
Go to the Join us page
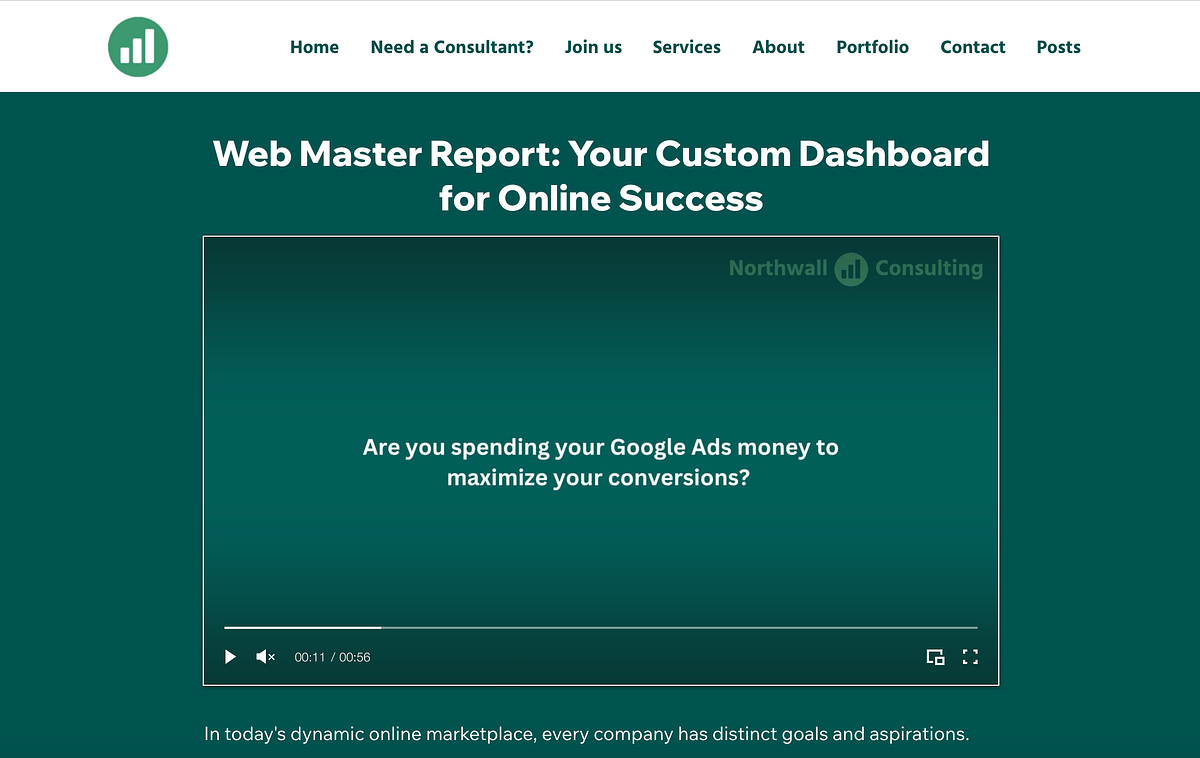(593, 47)
